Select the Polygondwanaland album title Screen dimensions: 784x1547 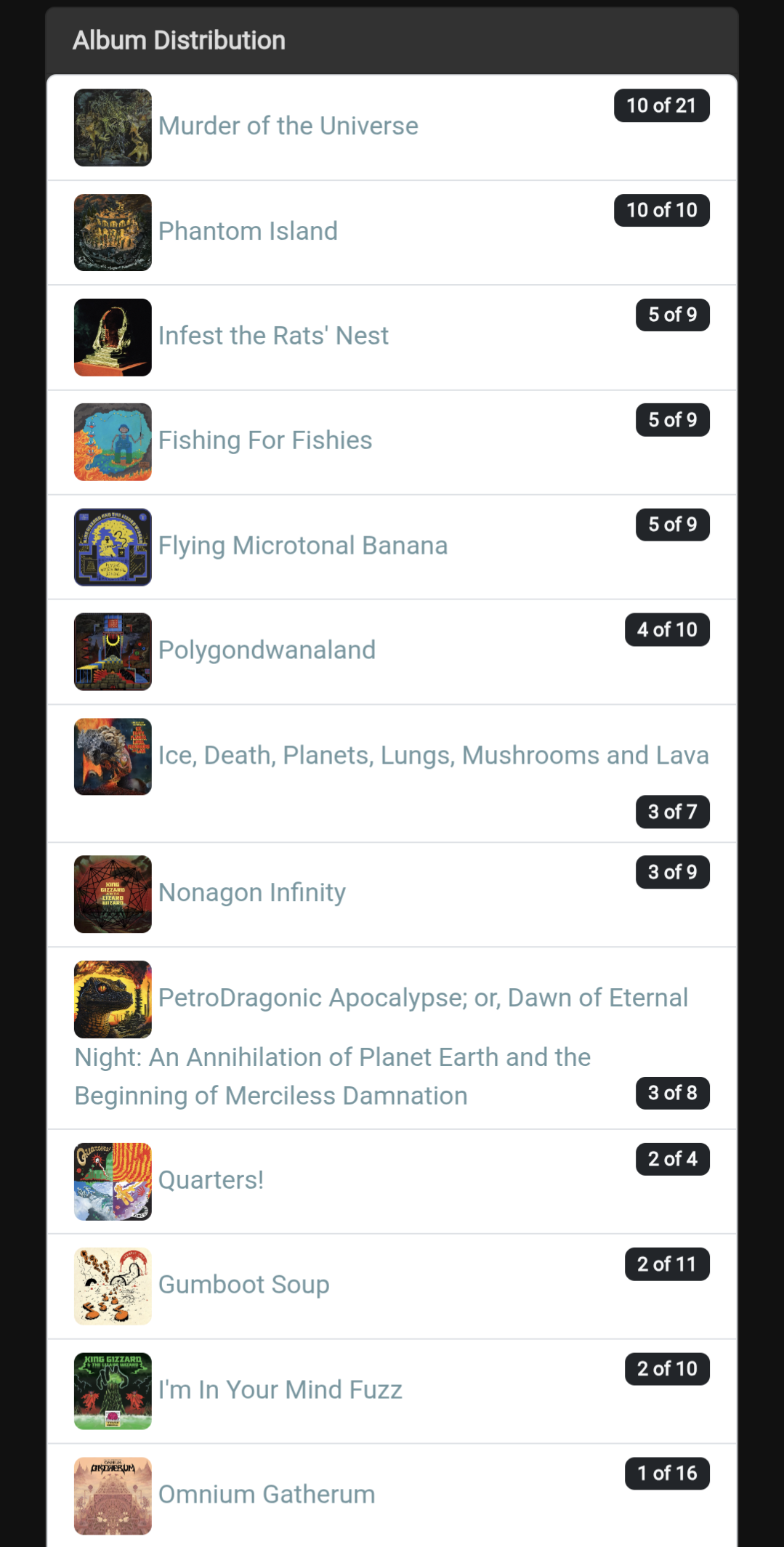point(267,650)
